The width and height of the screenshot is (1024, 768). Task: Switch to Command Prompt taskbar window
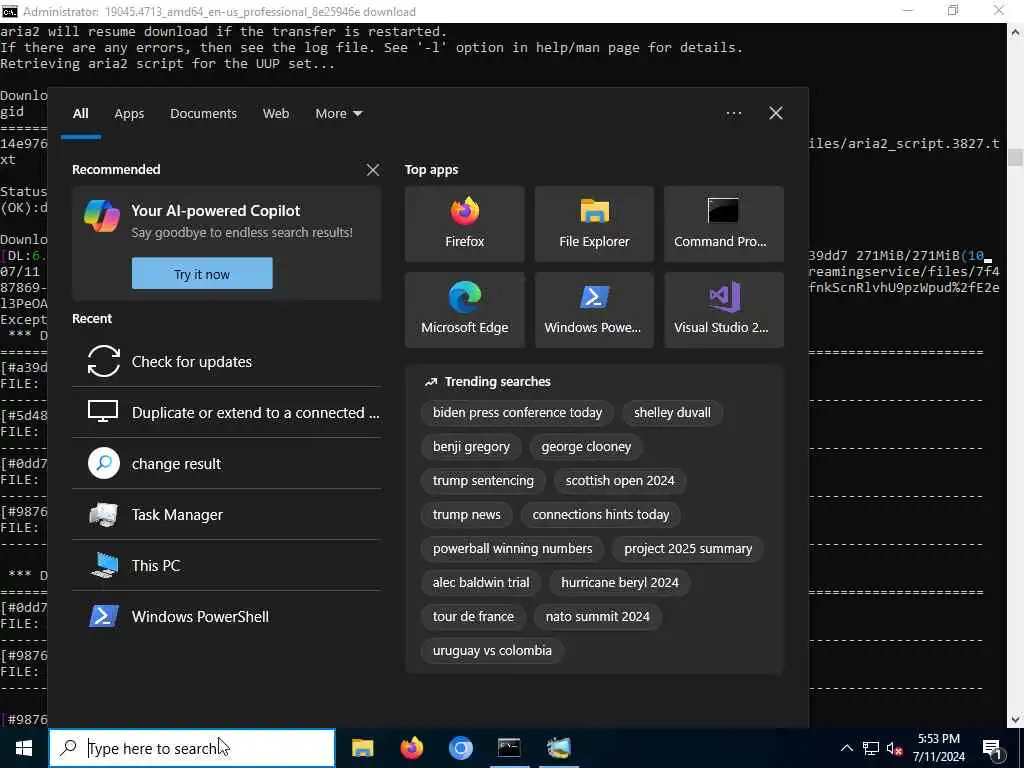click(x=509, y=748)
